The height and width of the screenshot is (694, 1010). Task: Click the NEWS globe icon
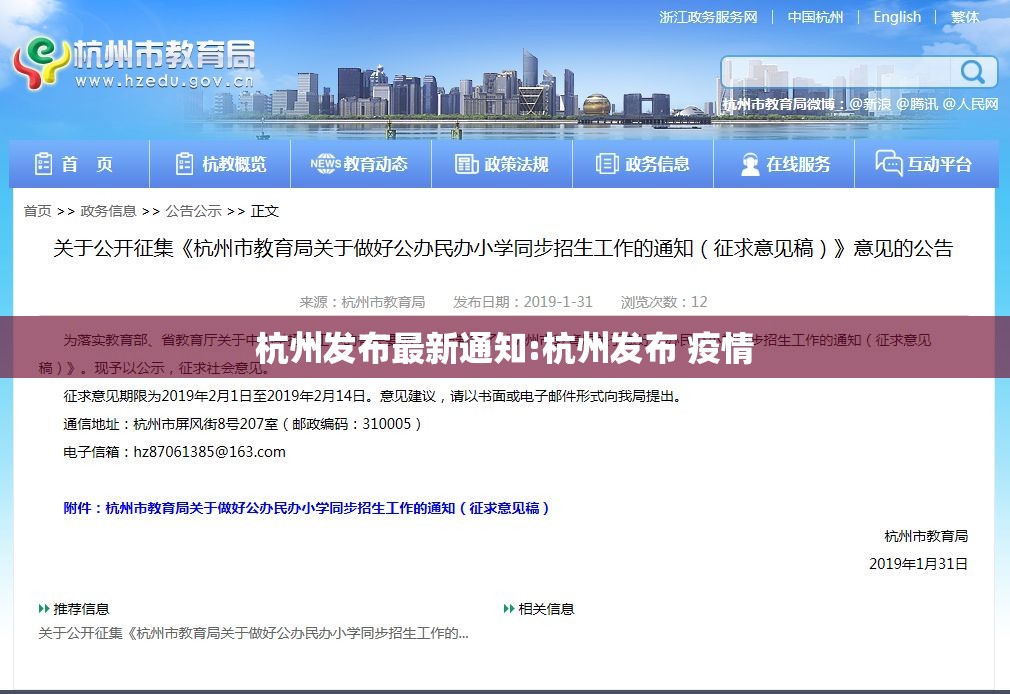point(325,164)
